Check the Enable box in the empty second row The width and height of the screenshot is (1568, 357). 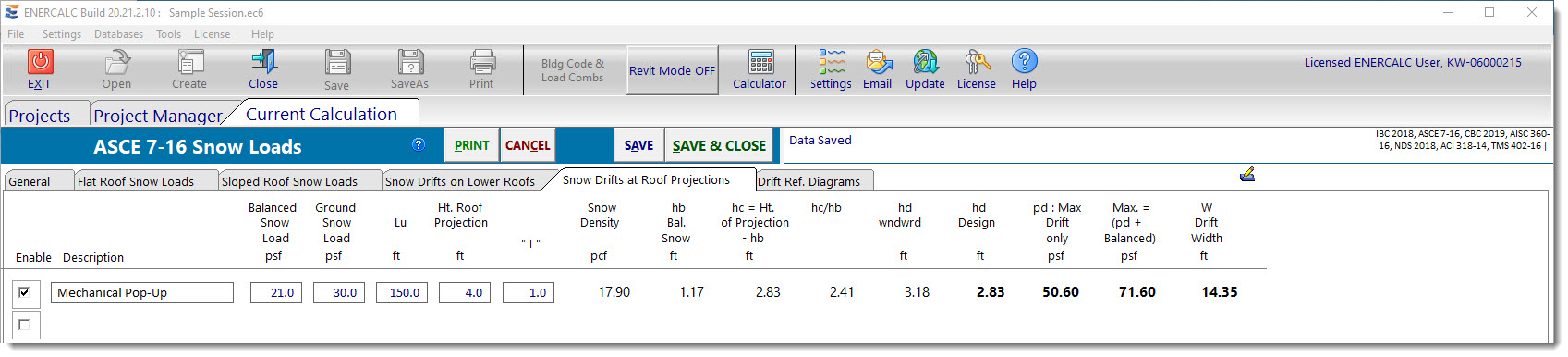(x=24, y=325)
